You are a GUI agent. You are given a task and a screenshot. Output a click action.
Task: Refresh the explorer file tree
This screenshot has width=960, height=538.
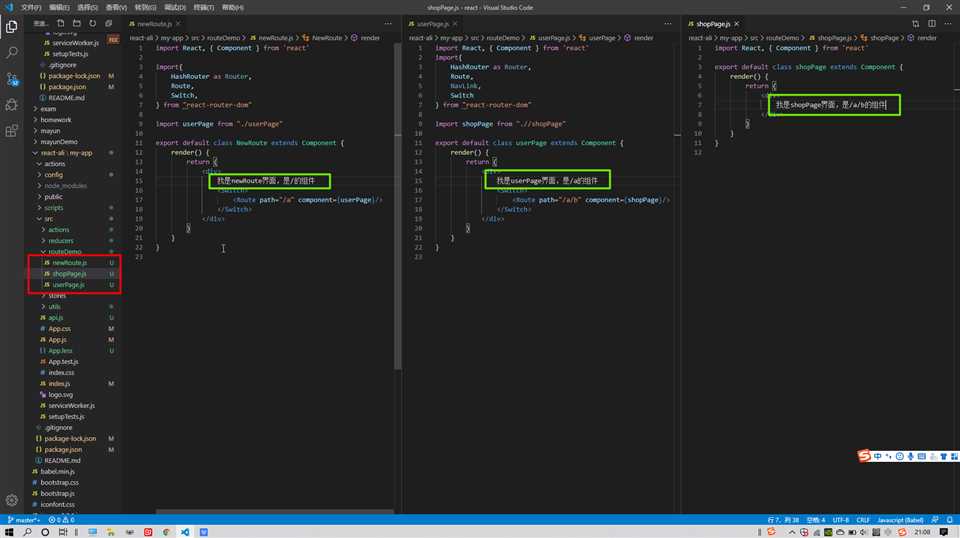coord(92,23)
